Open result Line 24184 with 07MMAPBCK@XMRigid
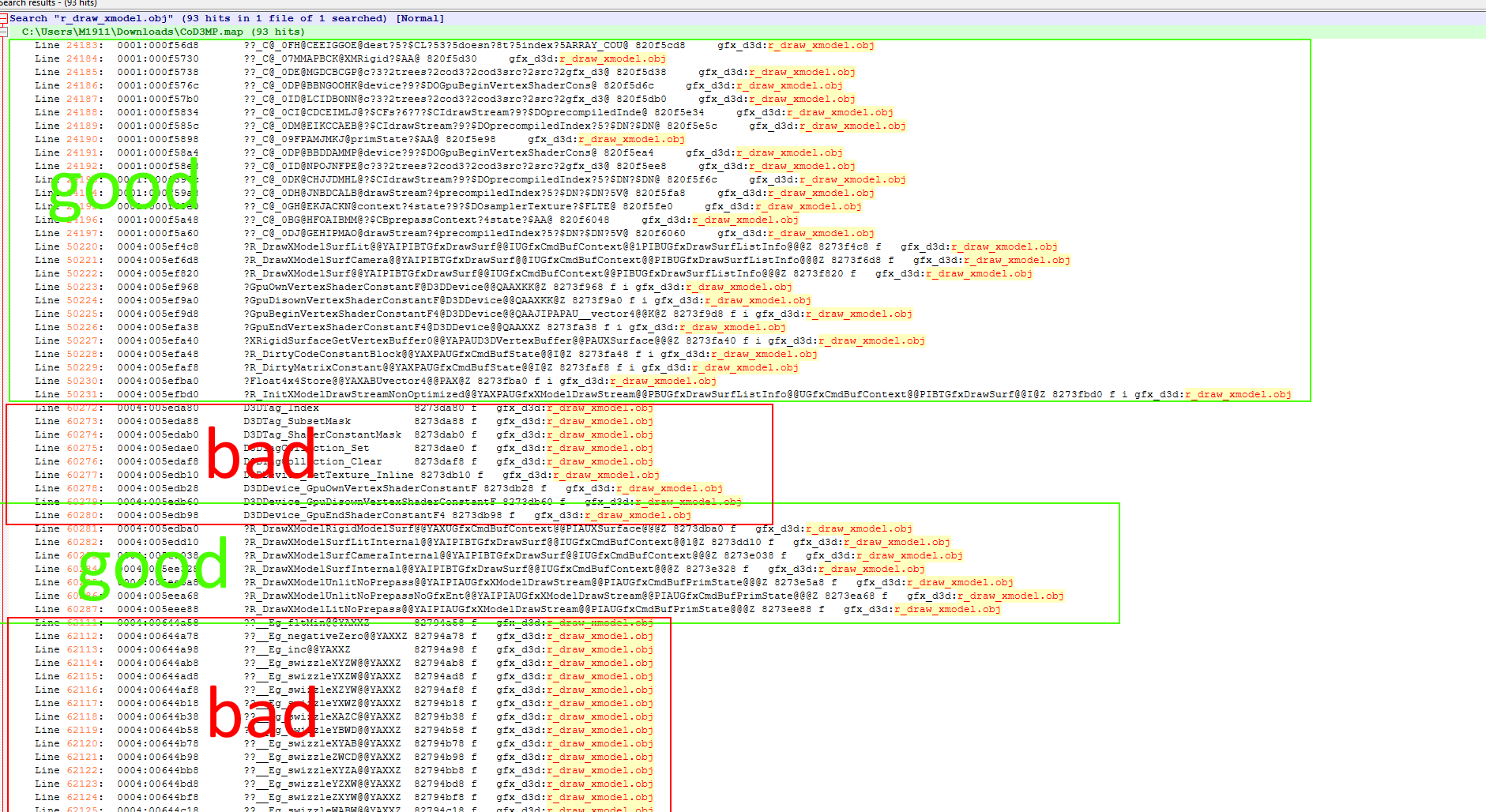The height and width of the screenshot is (812, 1486). (x=350, y=58)
